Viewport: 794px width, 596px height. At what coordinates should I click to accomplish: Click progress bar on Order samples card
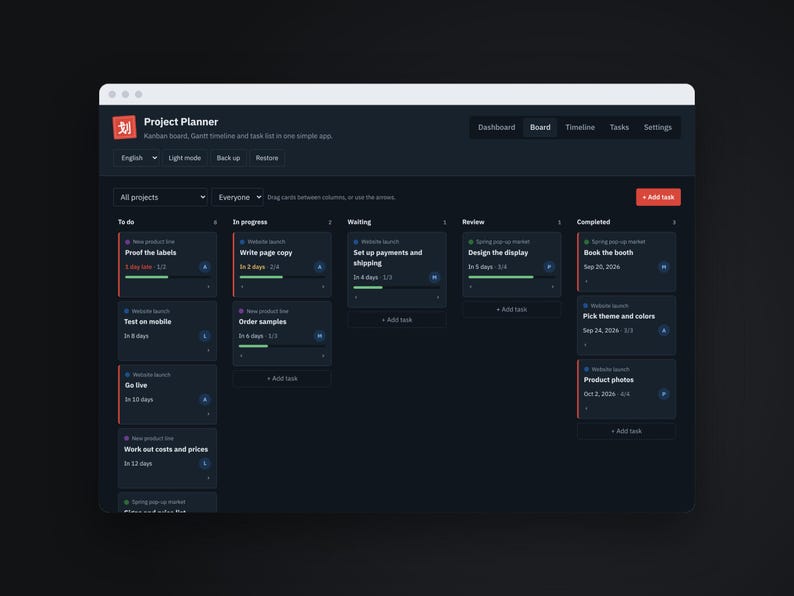(282, 346)
